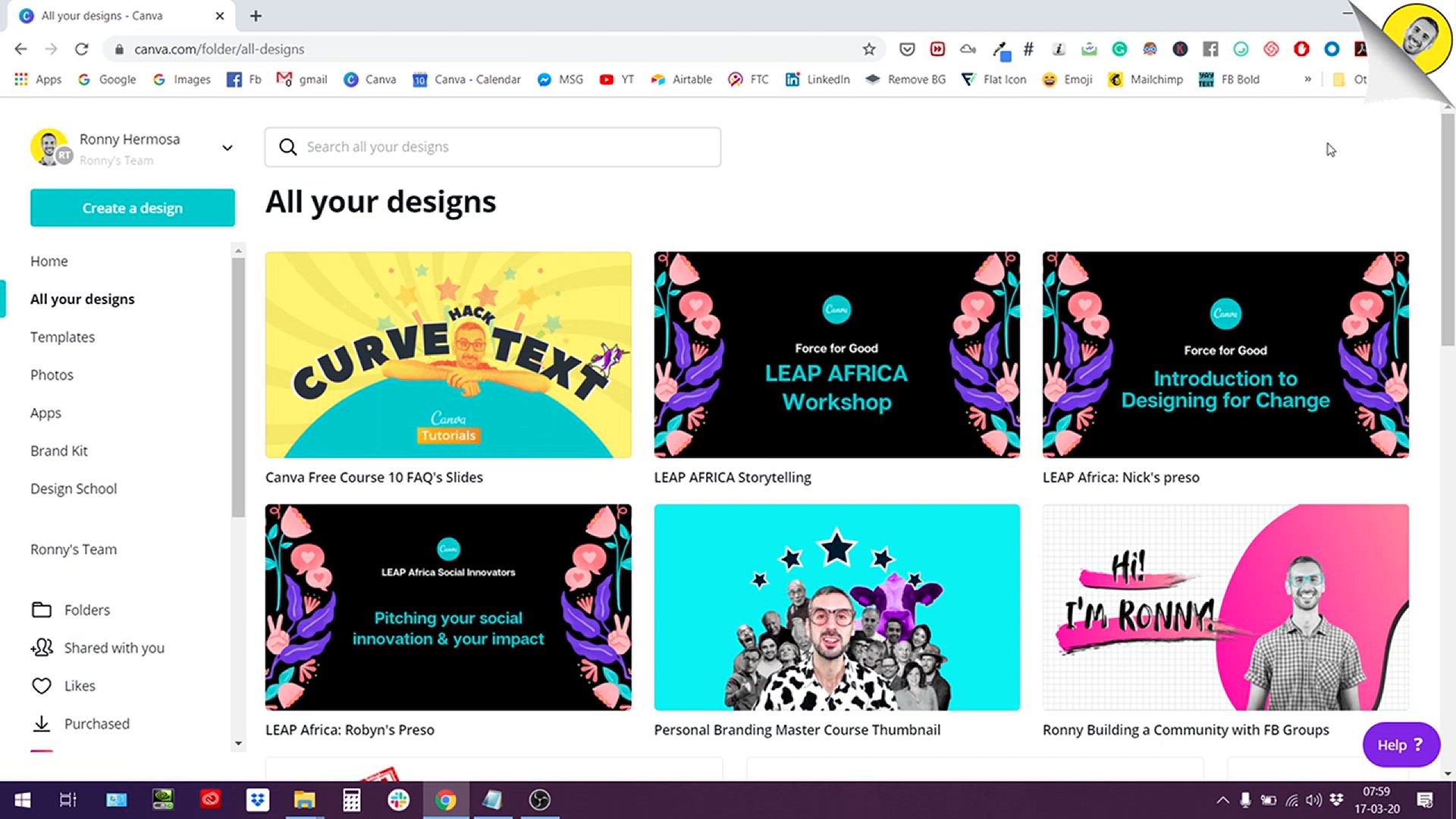Viewport: 1456px width, 819px height.
Task: Open the Fb bookmark
Action: point(244,80)
